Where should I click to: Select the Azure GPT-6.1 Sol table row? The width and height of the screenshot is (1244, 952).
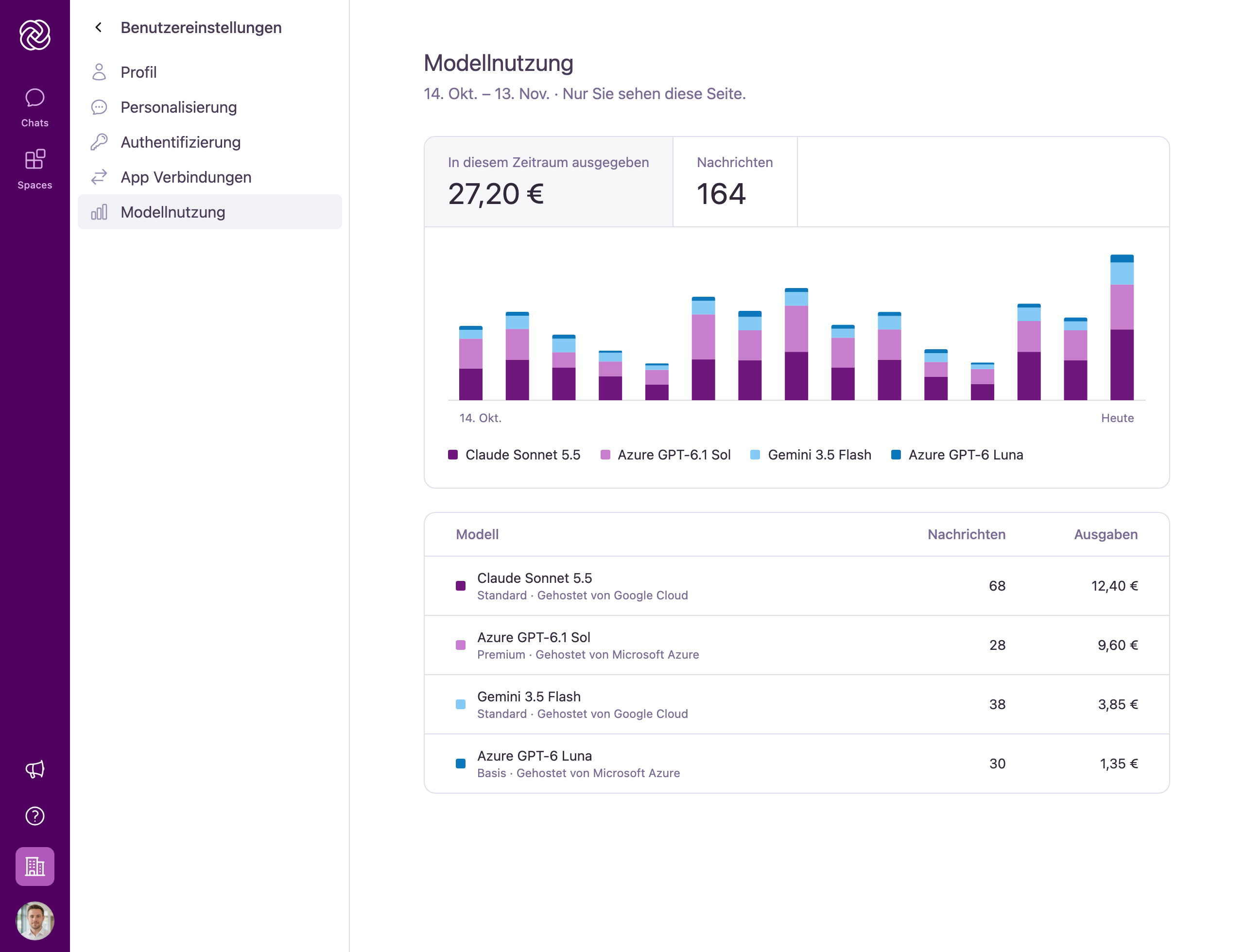click(x=796, y=645)
